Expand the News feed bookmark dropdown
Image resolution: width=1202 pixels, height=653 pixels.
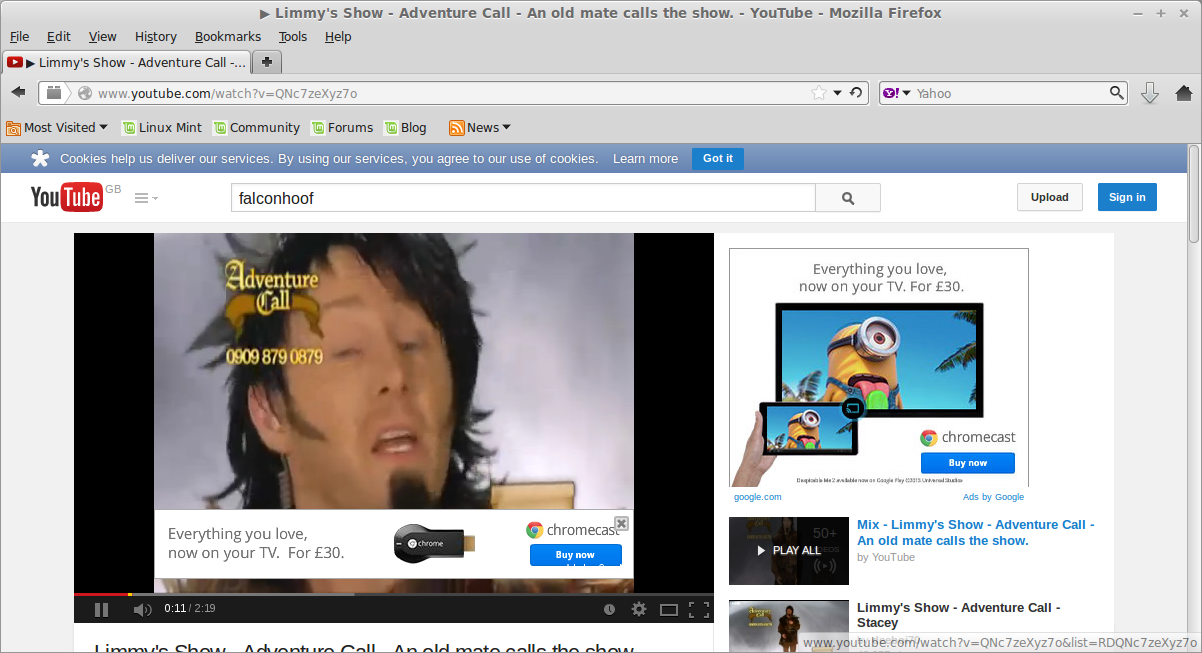480,127
